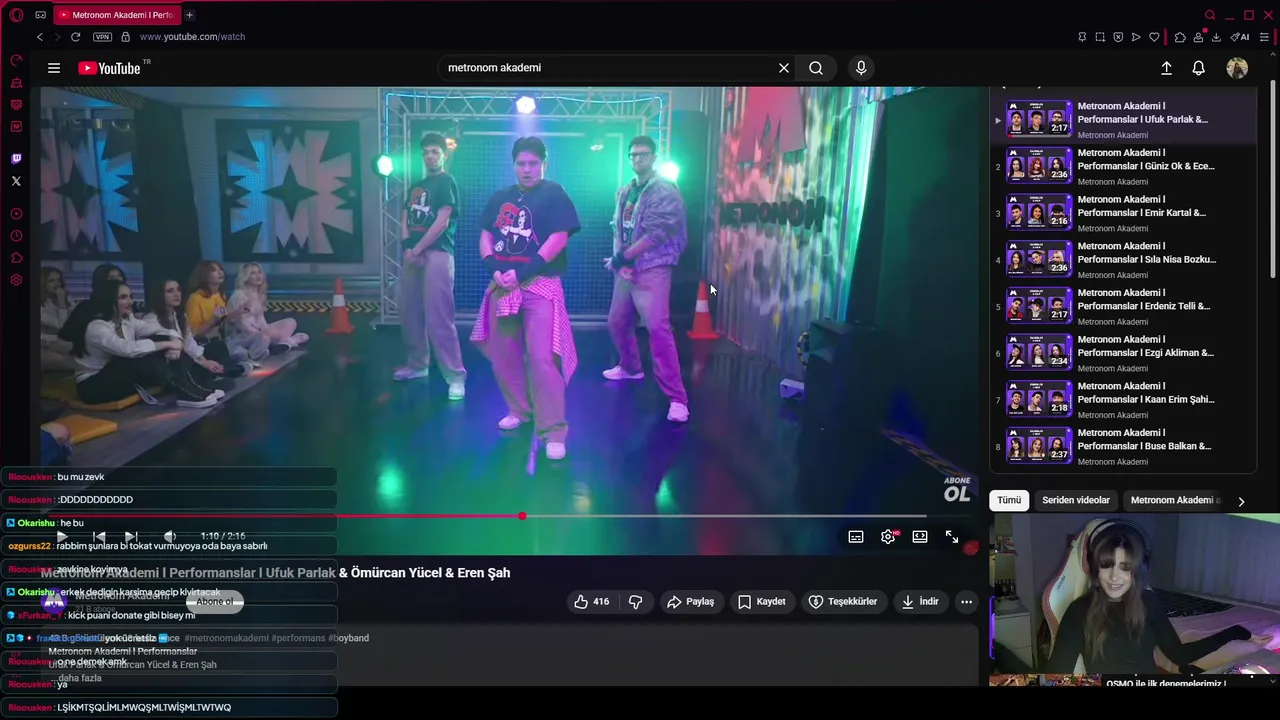Mute the video volume
Image resolution: width=1280 pixels, height=720 pixels.
(170, 537)
